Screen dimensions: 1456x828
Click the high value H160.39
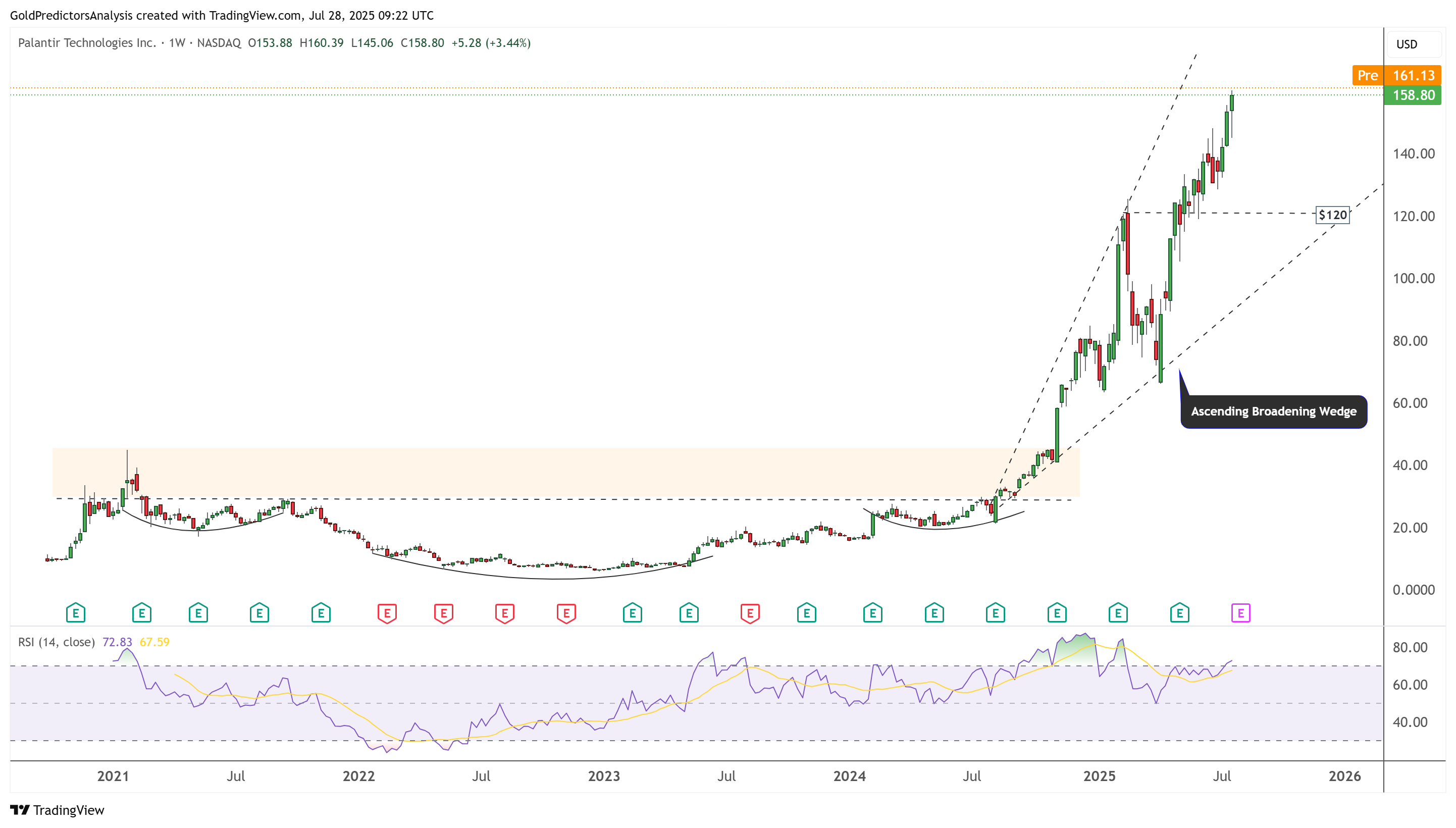[321, 42]
